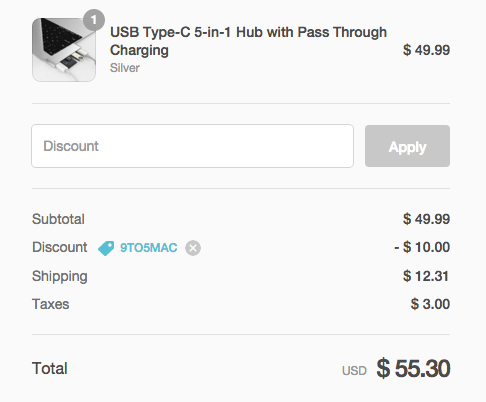
Task: Click the Silver variant label
Action: [x=125, y=68]
